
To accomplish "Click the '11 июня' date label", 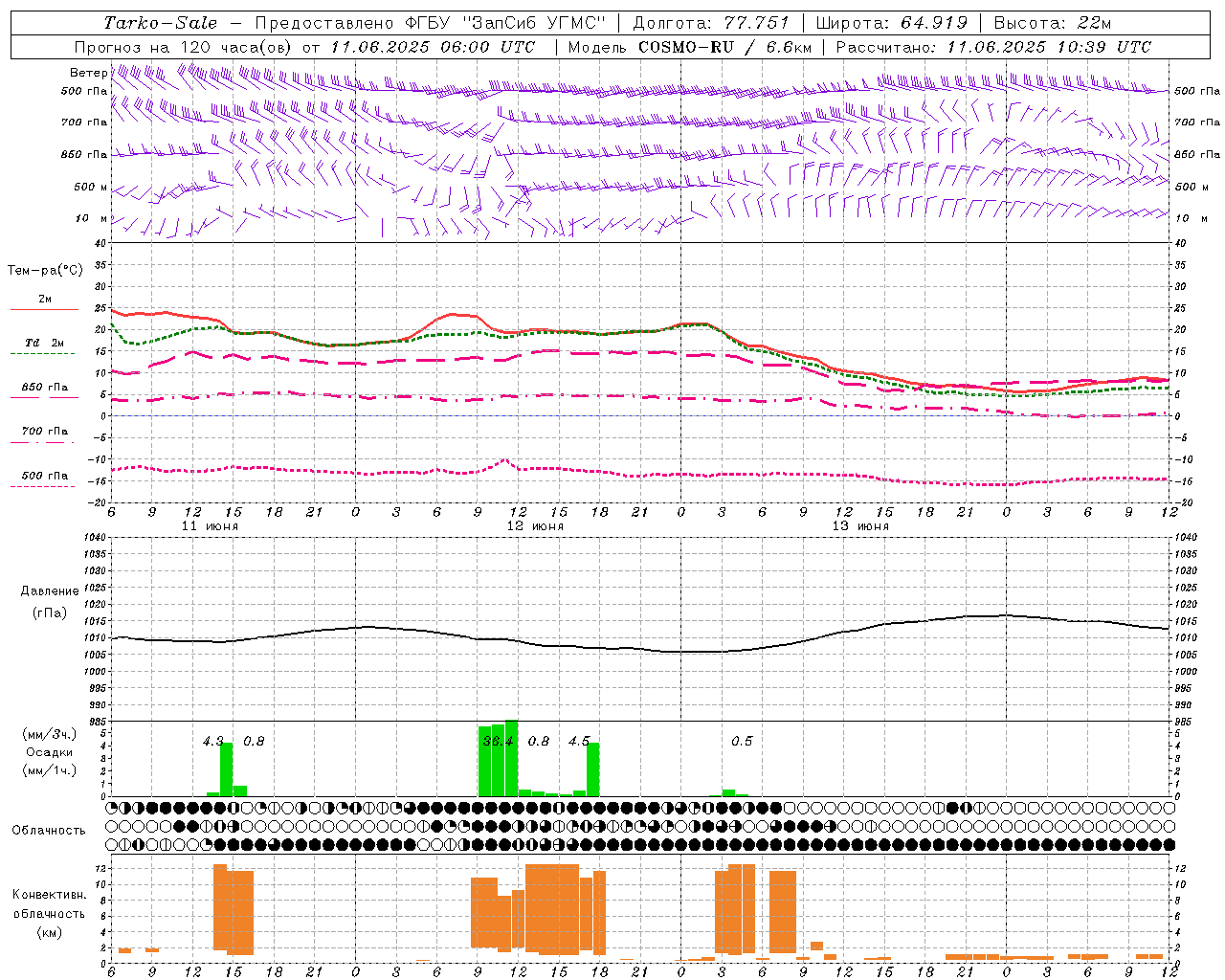I will [210, 526].
